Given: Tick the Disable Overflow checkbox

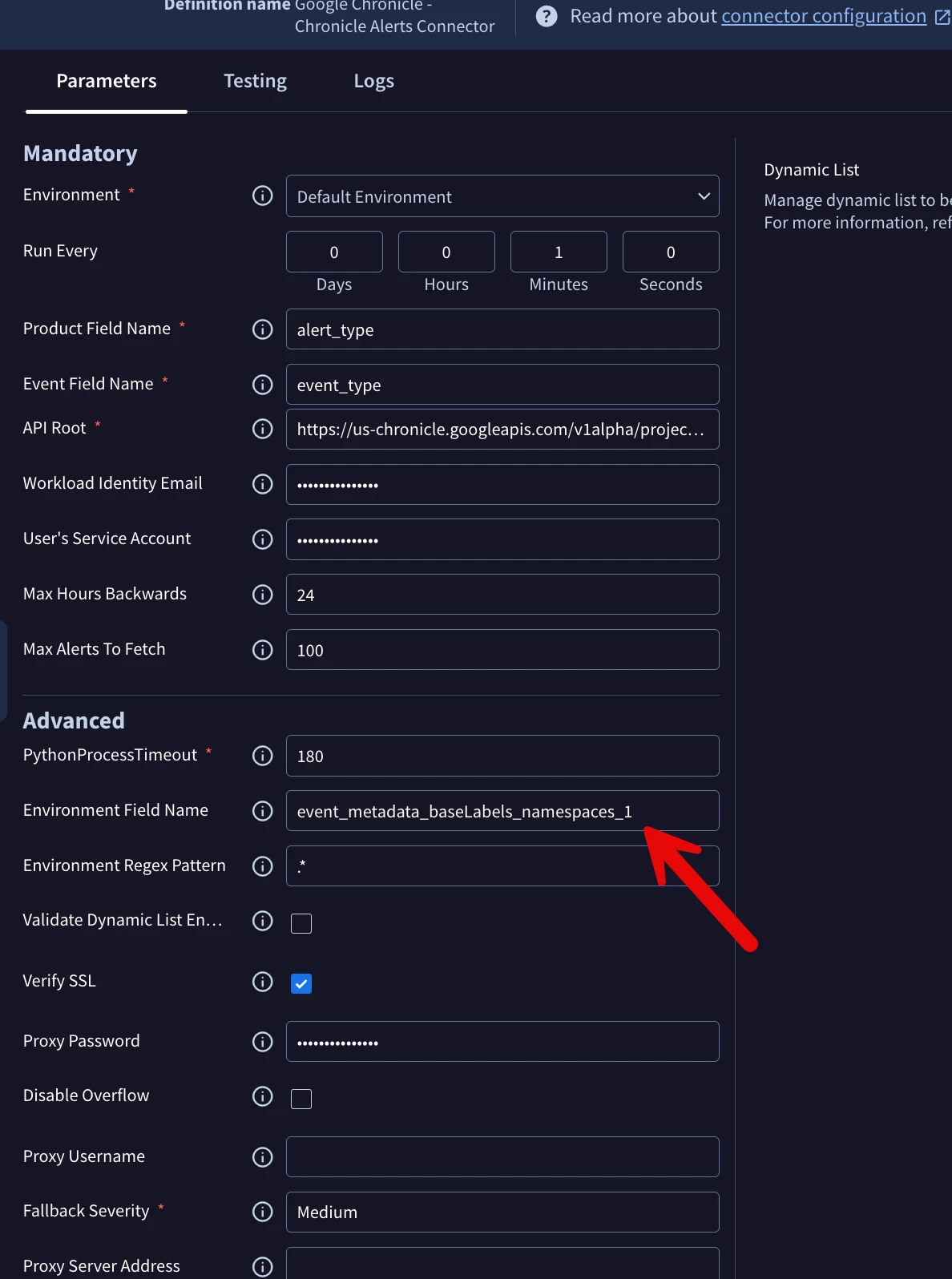Looking at the screenshot, I should tap(301, 1099).
